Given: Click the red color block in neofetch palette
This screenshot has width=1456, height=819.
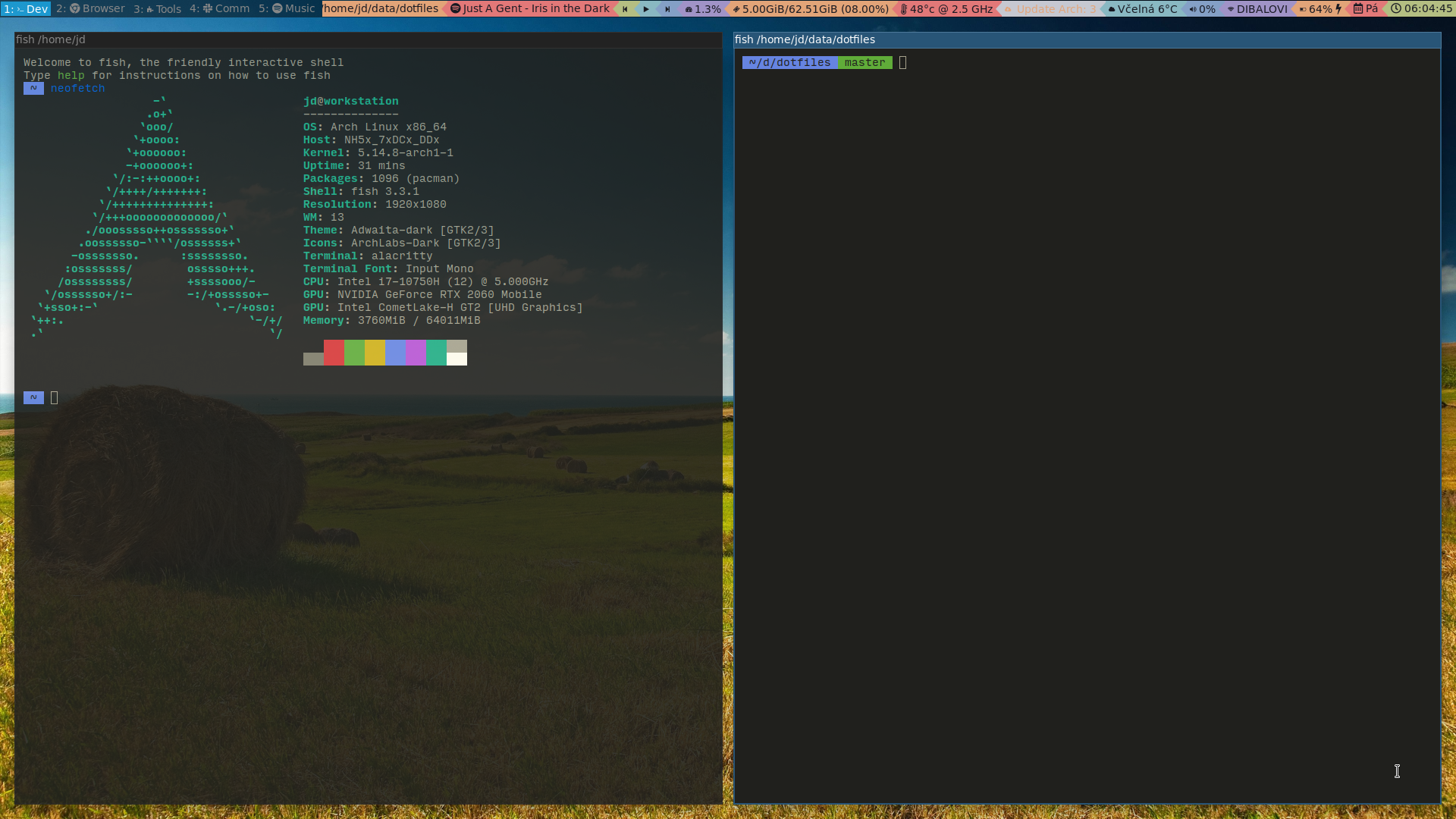Looking at the screenshot, I should 334,353.
